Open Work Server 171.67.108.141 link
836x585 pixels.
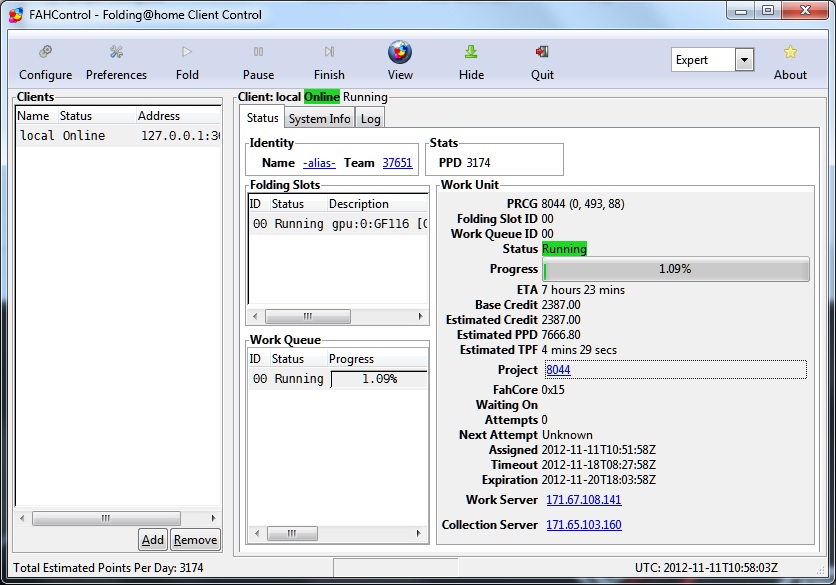584,500
